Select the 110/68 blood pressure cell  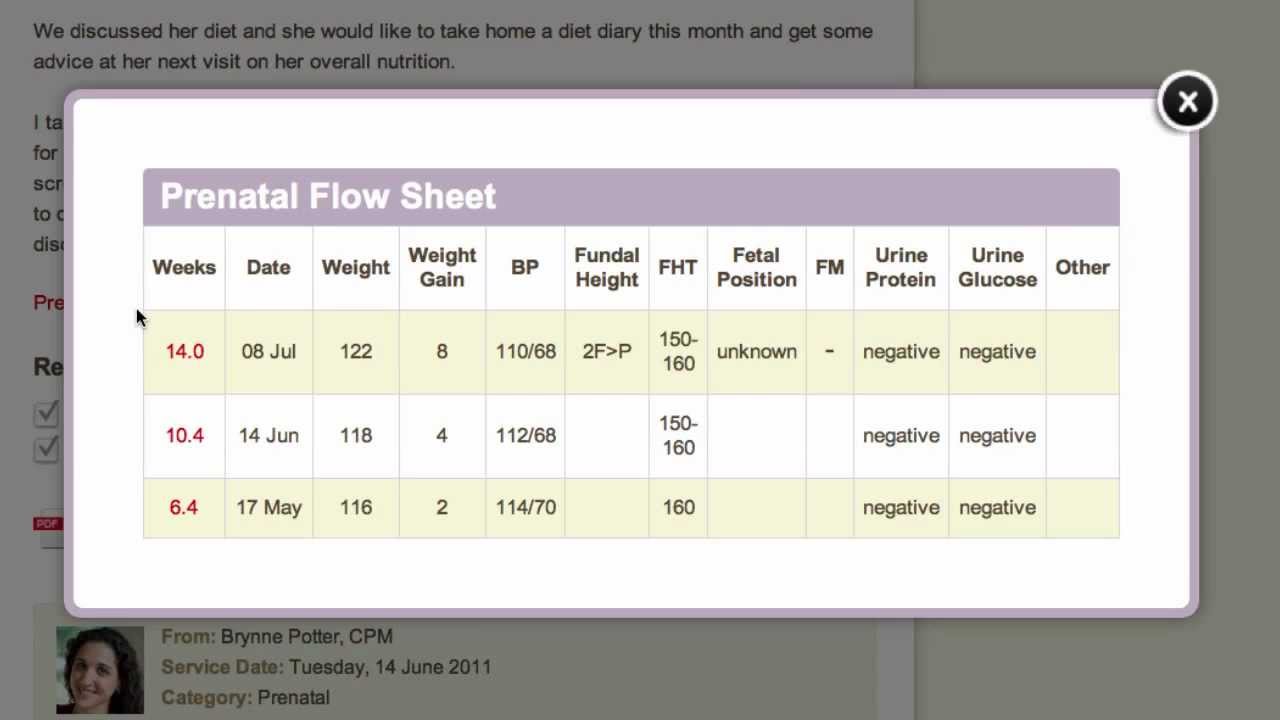tap(525, 352)
